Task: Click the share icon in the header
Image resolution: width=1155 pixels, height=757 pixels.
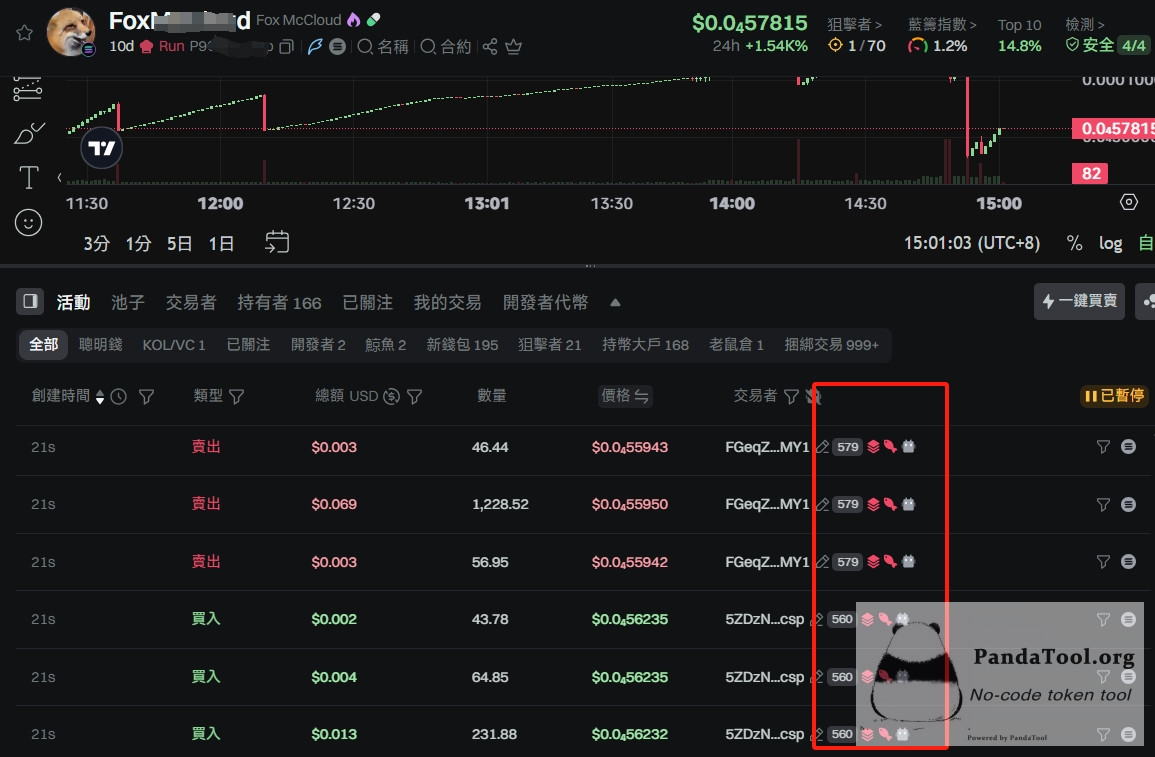Action: [x=489, y=46]
